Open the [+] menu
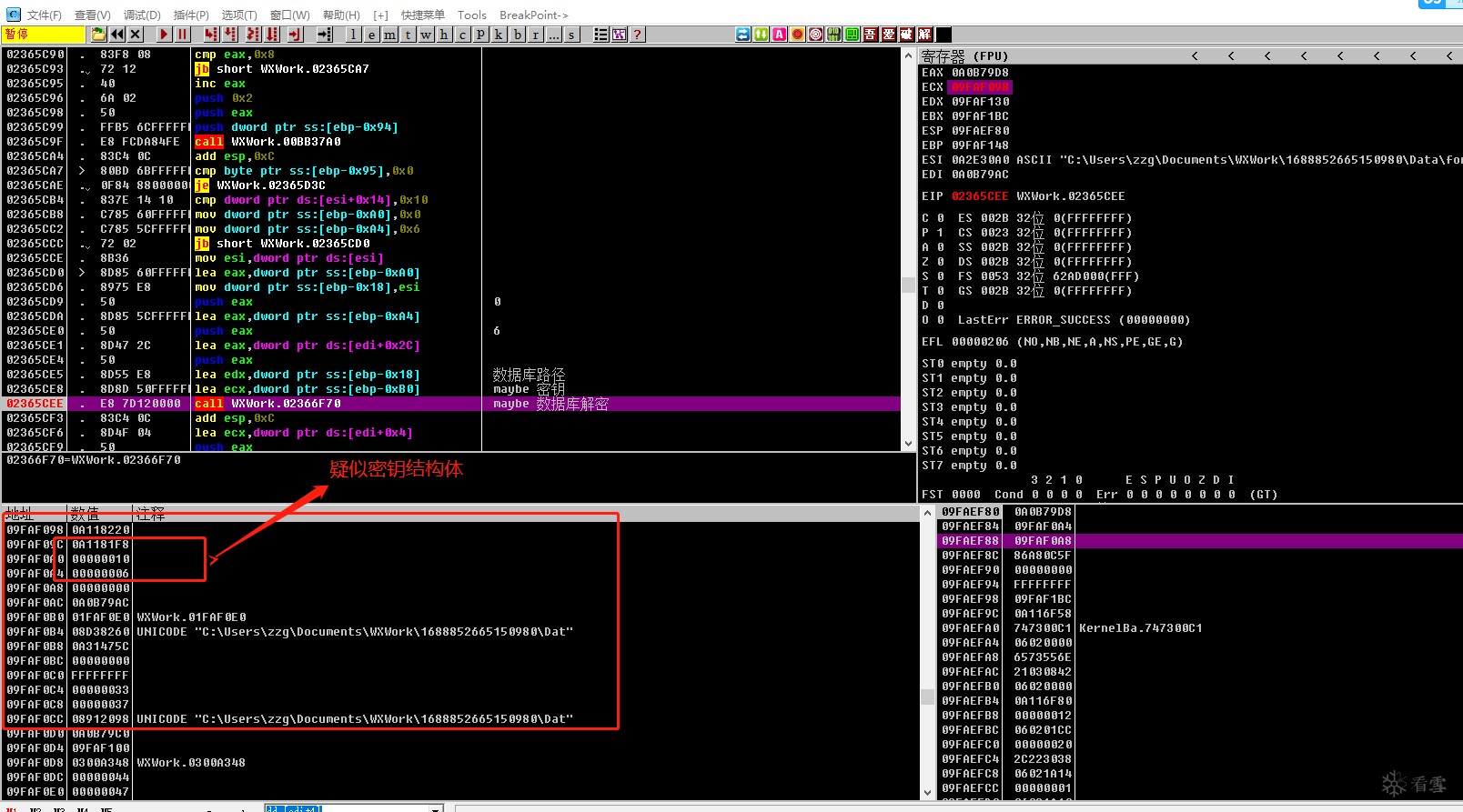This screenshot has height=812, width=1463. coord(380,15)
